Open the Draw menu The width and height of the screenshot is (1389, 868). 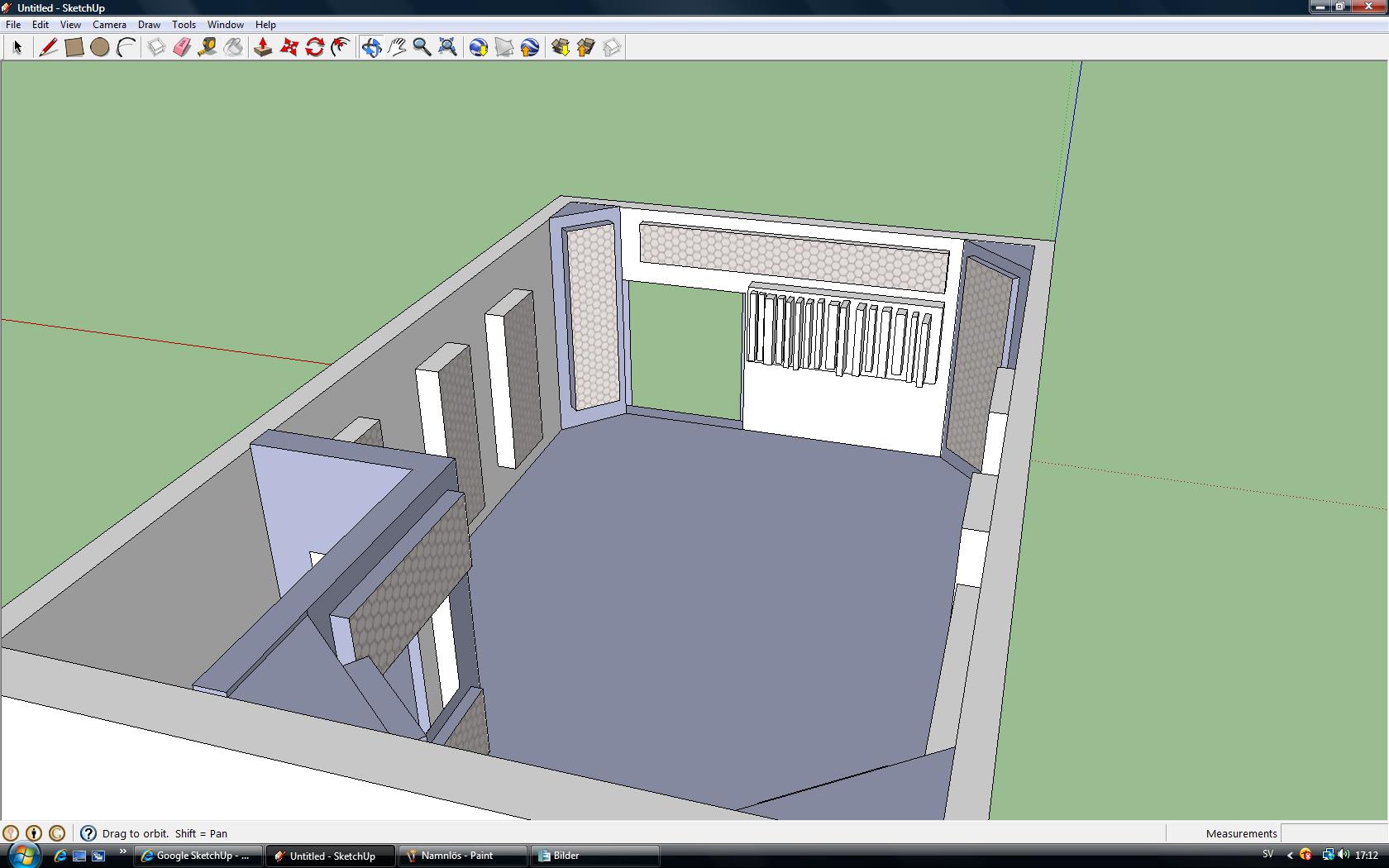click(x=149, y=25)
